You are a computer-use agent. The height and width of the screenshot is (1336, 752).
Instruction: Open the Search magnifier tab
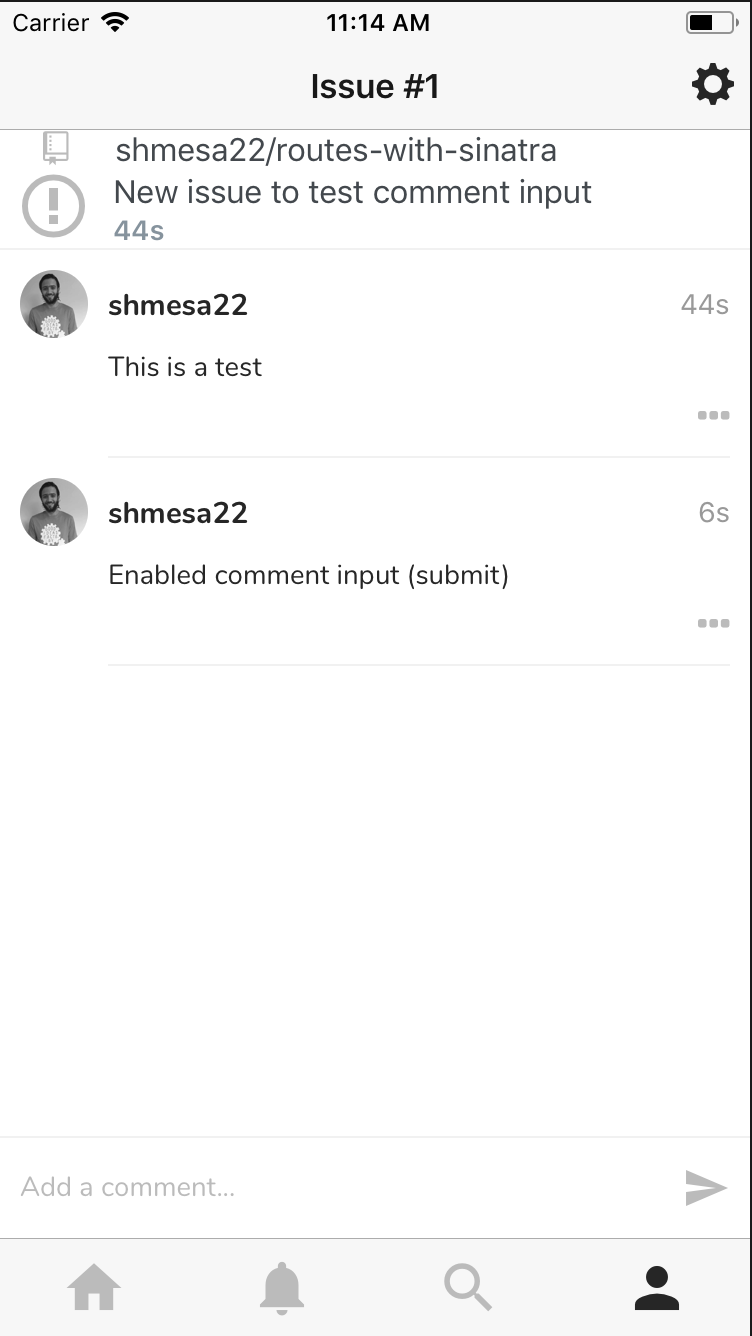[x=468, y=1287]
